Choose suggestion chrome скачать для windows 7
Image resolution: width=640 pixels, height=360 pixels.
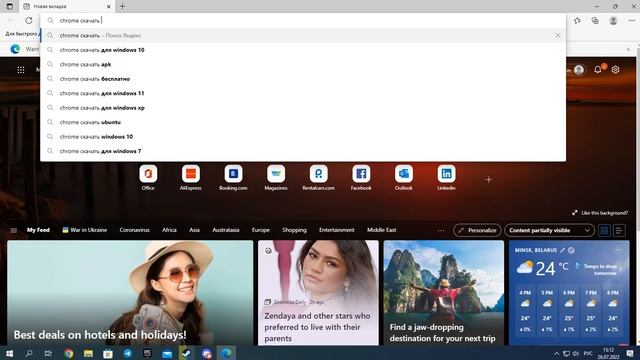(303, 151)
